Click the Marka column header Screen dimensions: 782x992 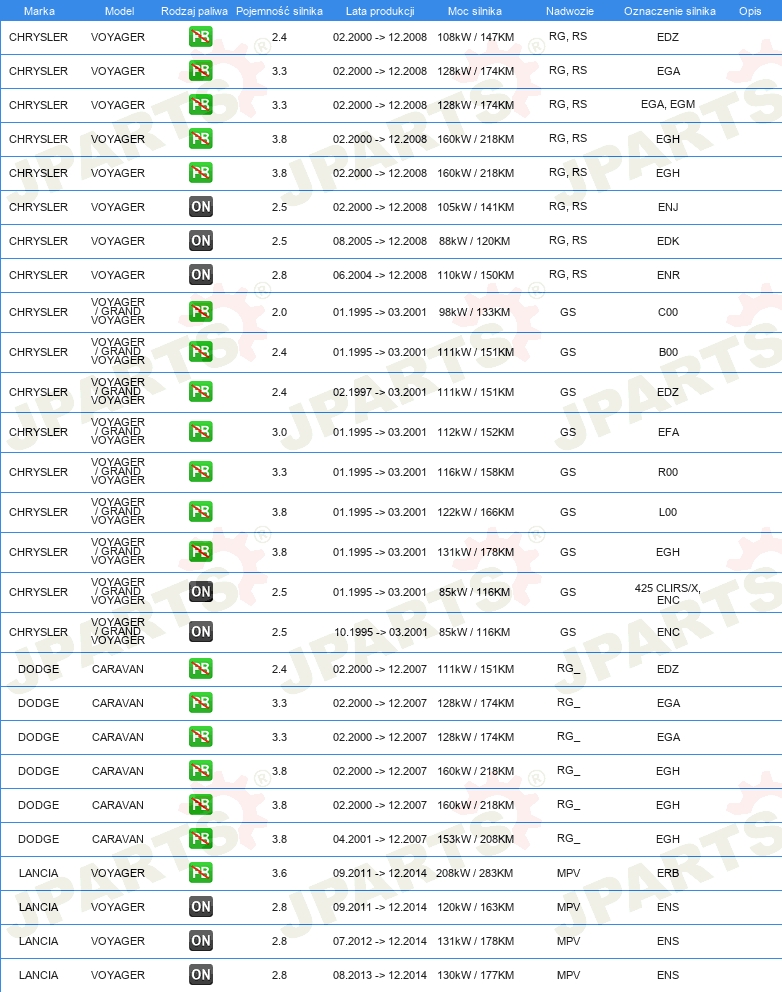[39, 11]
